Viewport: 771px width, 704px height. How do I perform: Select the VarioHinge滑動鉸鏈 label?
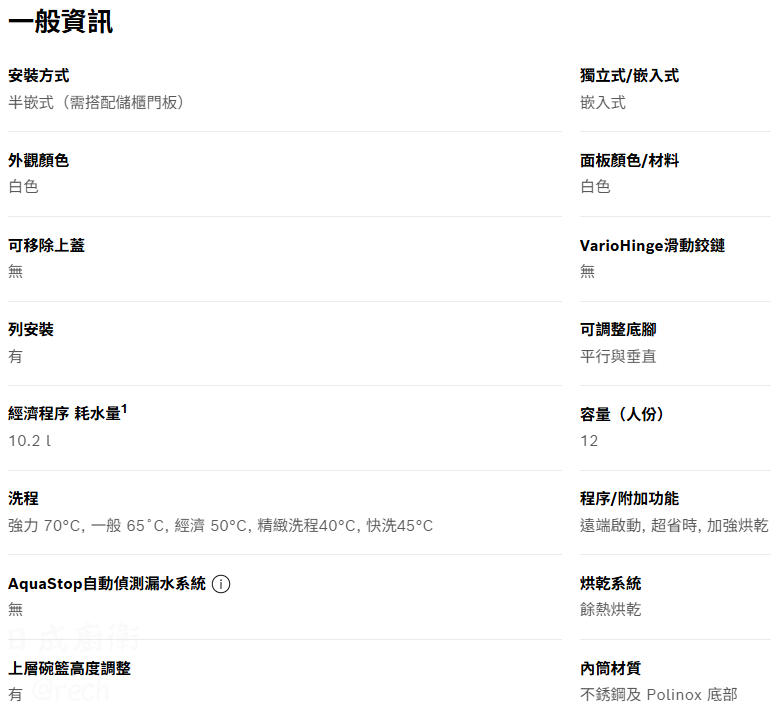tap(652, 245)
